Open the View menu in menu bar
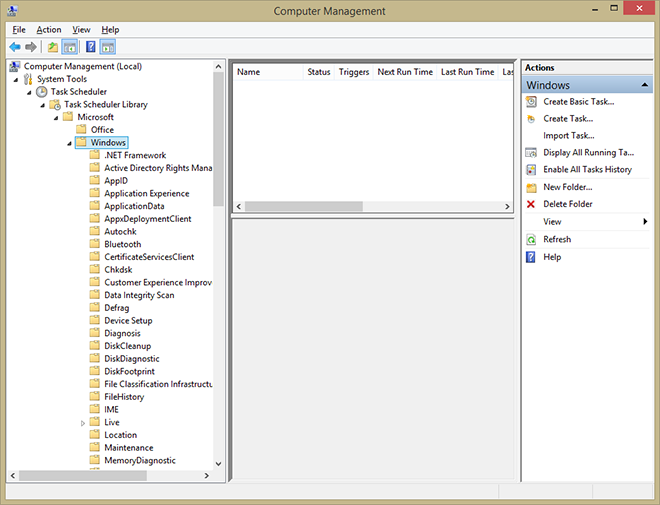Viewport: 660px width, 505px height. click(81, 29)
